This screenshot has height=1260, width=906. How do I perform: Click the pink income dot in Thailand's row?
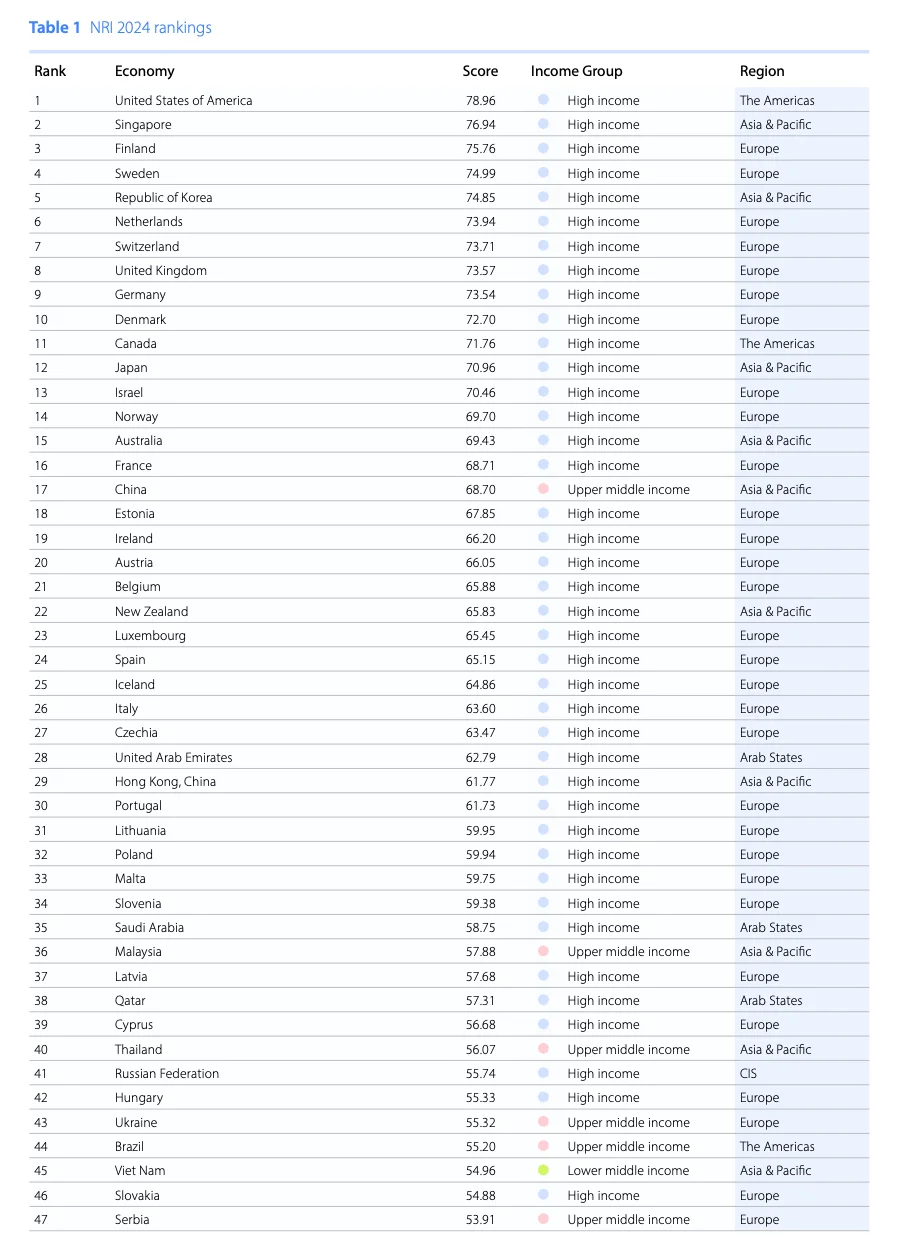[543, 1049]
